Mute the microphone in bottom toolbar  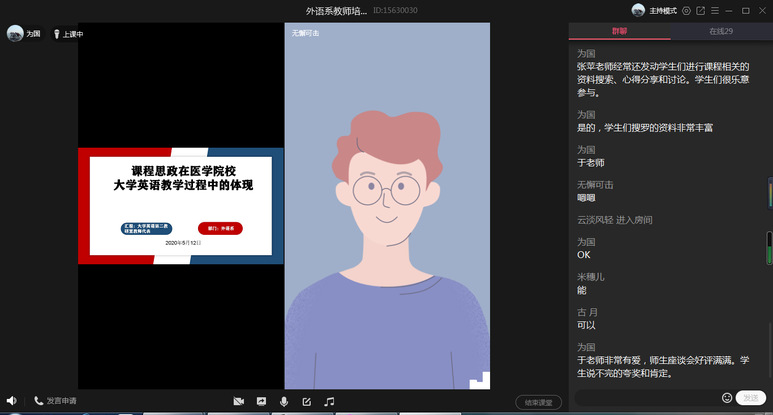(x=284, y=401)
